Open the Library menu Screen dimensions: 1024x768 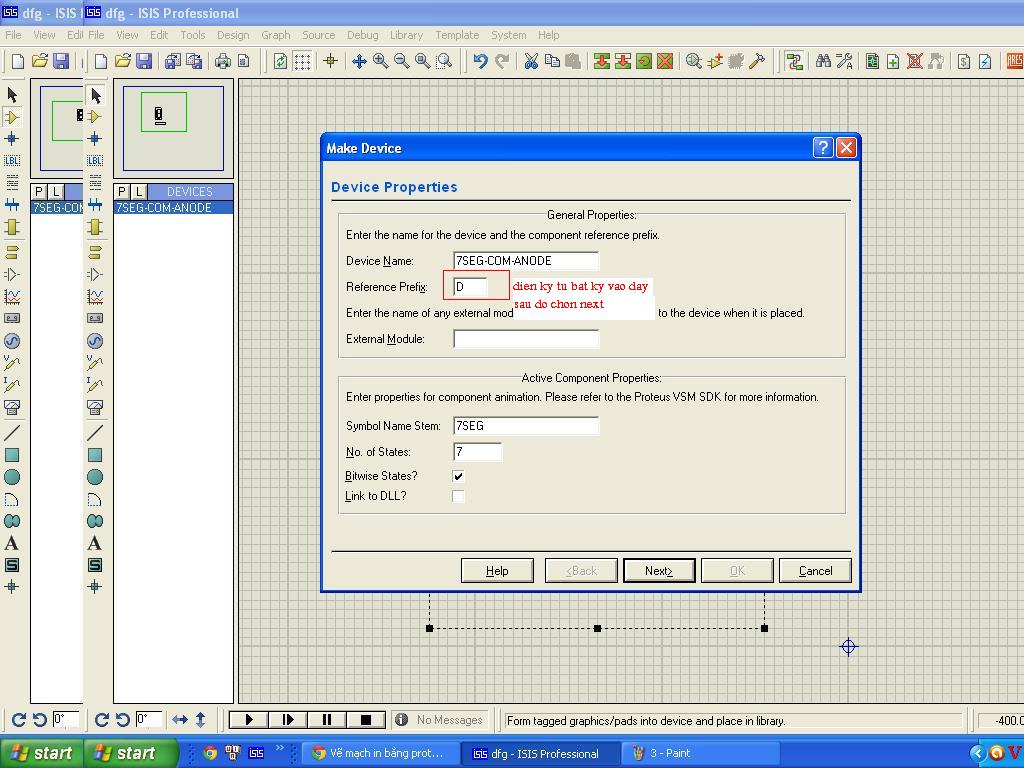(x=406, y=35)
